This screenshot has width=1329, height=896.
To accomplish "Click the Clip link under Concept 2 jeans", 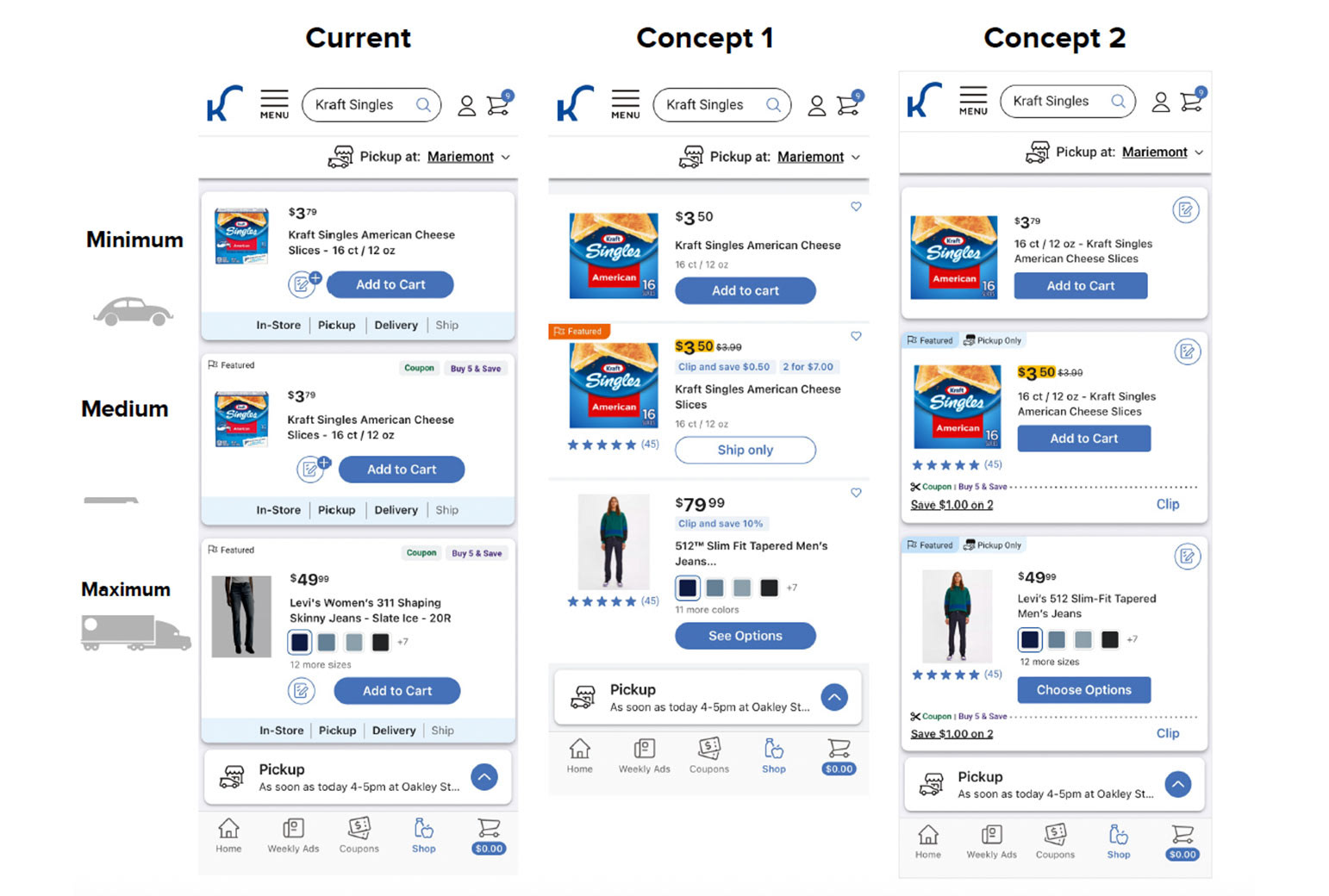I will (x=1167, y=733).
